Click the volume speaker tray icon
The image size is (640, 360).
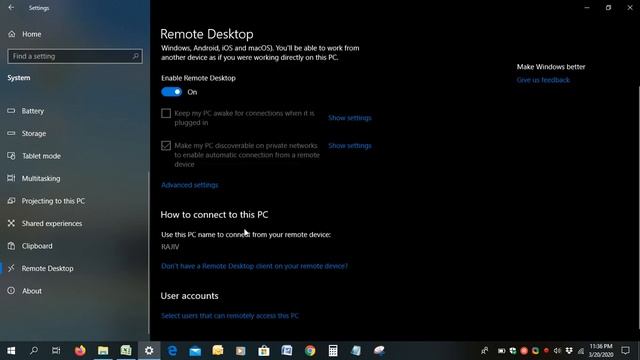click(557, 351)
